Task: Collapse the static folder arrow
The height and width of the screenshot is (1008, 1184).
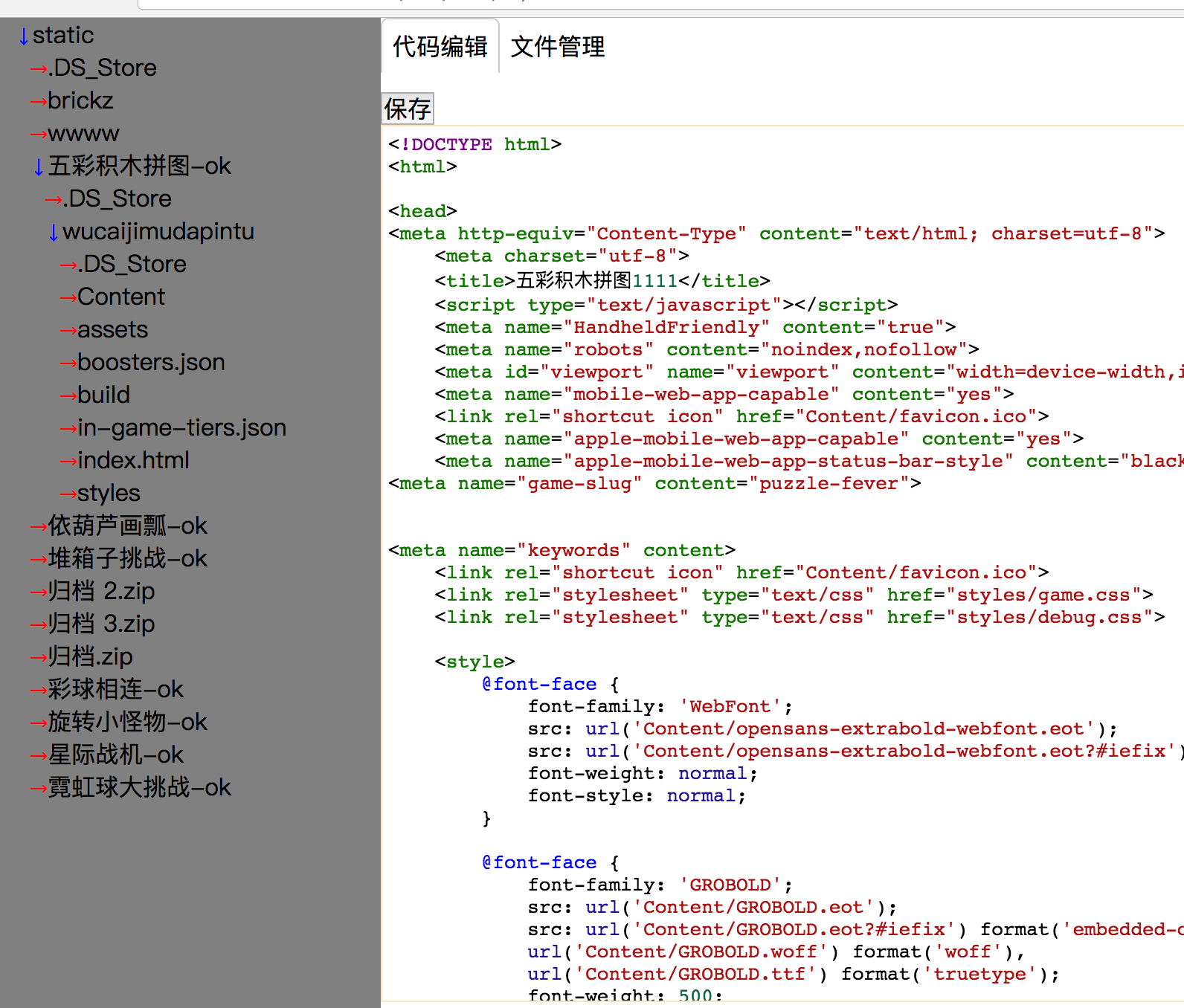Action: click(x=24, y=36)
